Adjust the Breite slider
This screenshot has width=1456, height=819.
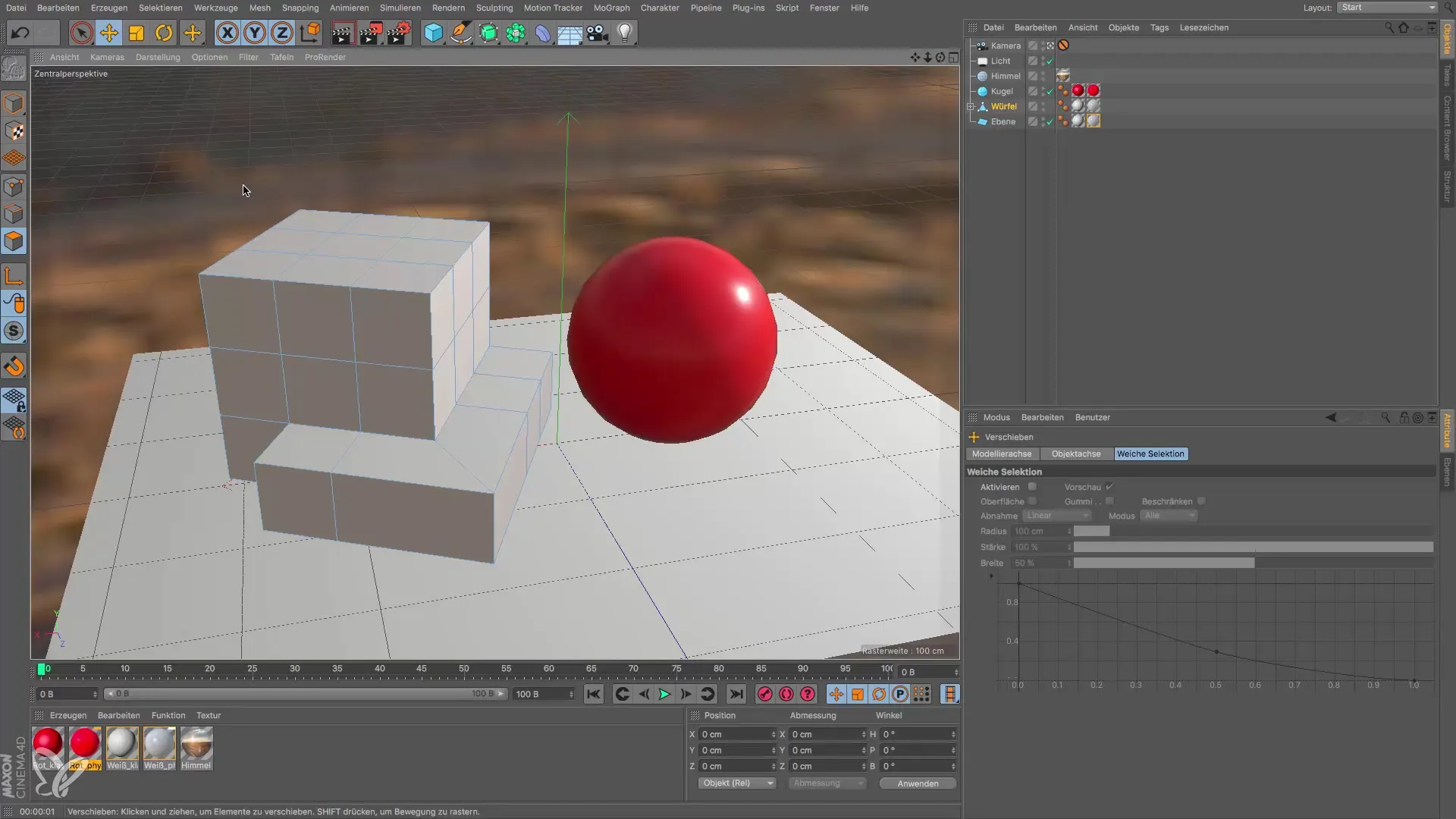coord(1253,563)
